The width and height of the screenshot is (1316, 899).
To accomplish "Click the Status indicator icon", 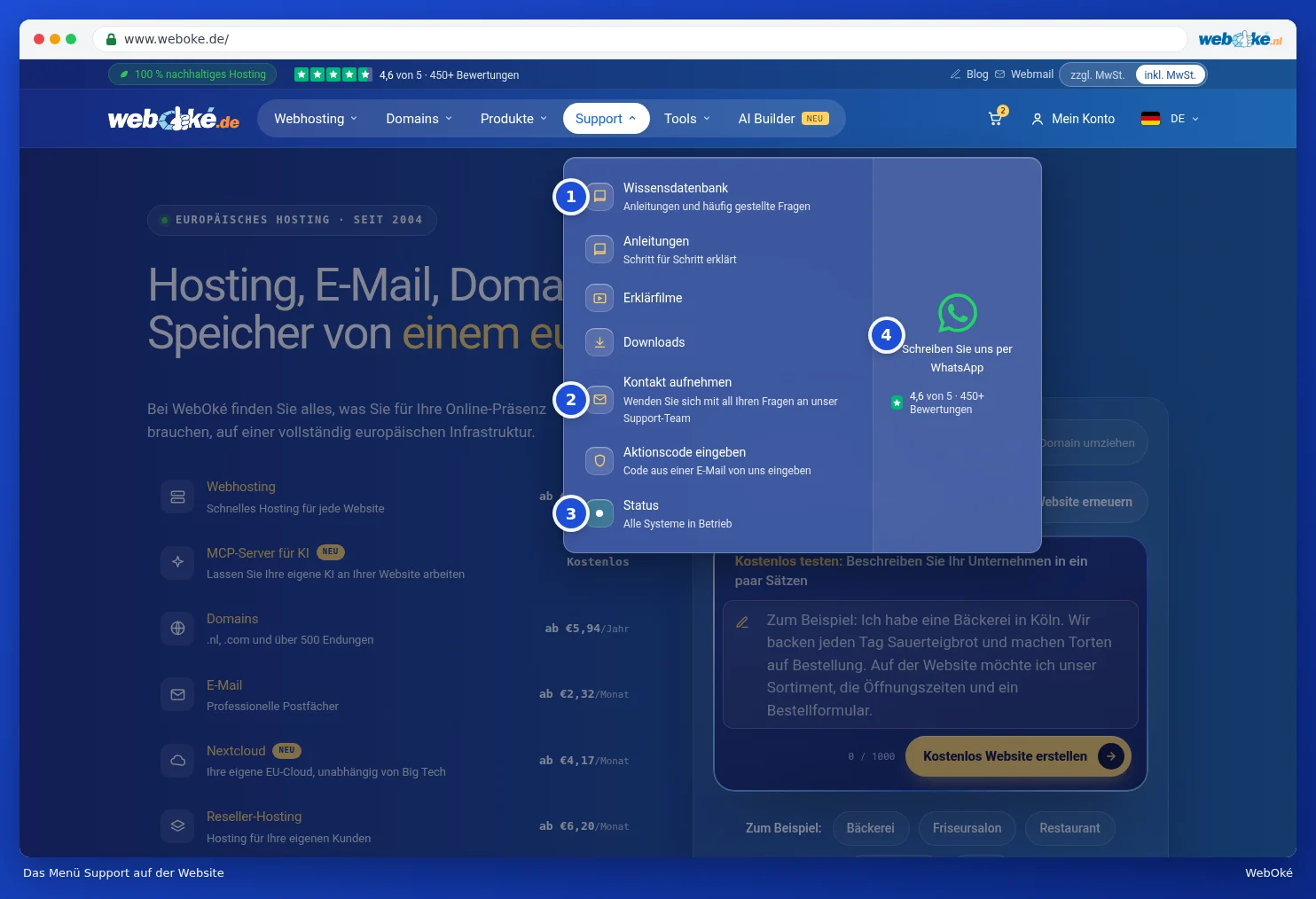I will click(599, 513).
